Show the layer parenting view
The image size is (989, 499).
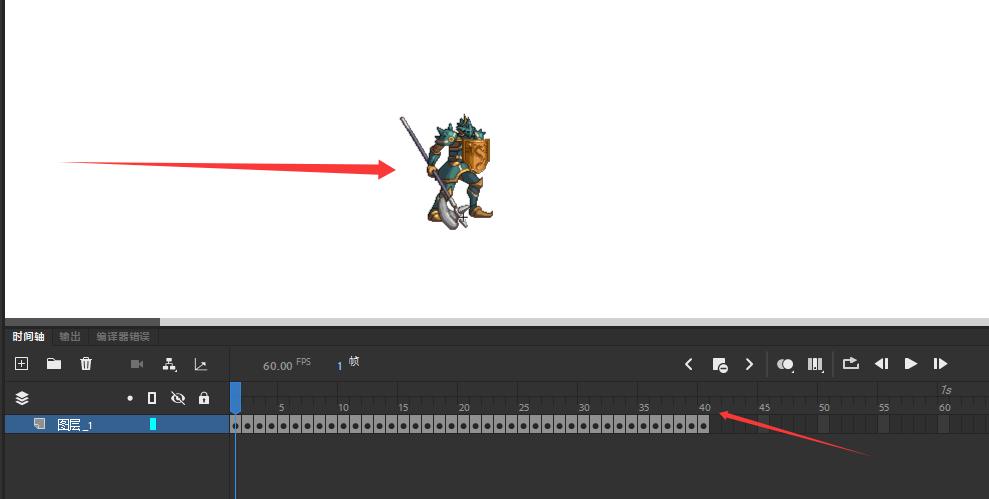(169, 364)
